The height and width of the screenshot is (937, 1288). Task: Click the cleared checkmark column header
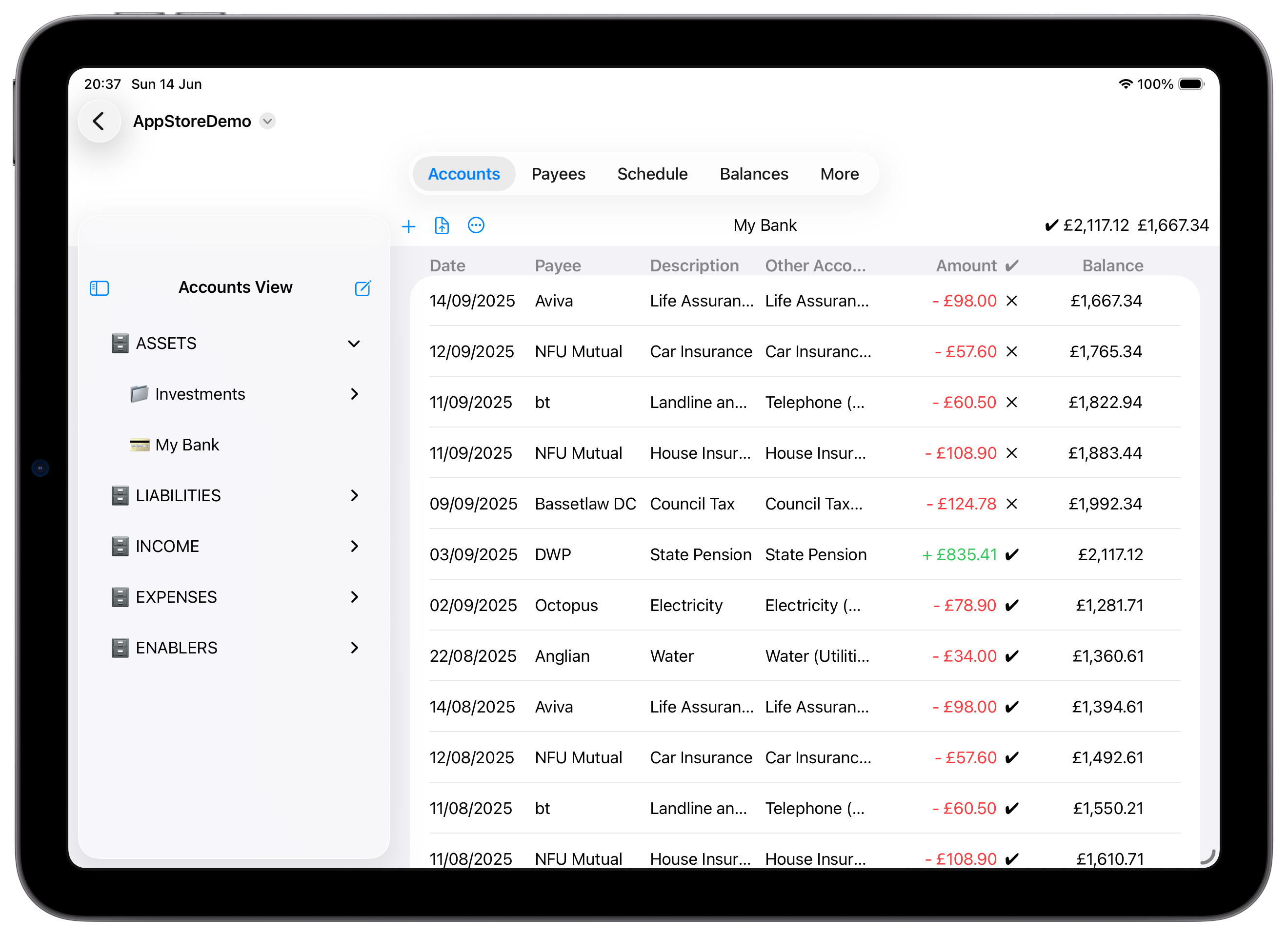(x=1012, y=265)
